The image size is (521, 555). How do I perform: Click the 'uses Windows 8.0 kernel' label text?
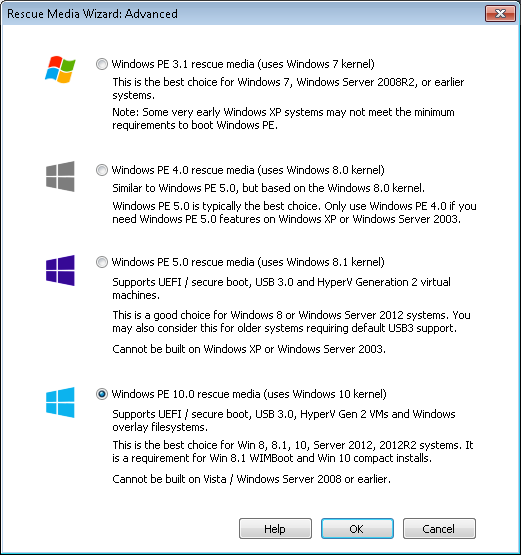321,170
